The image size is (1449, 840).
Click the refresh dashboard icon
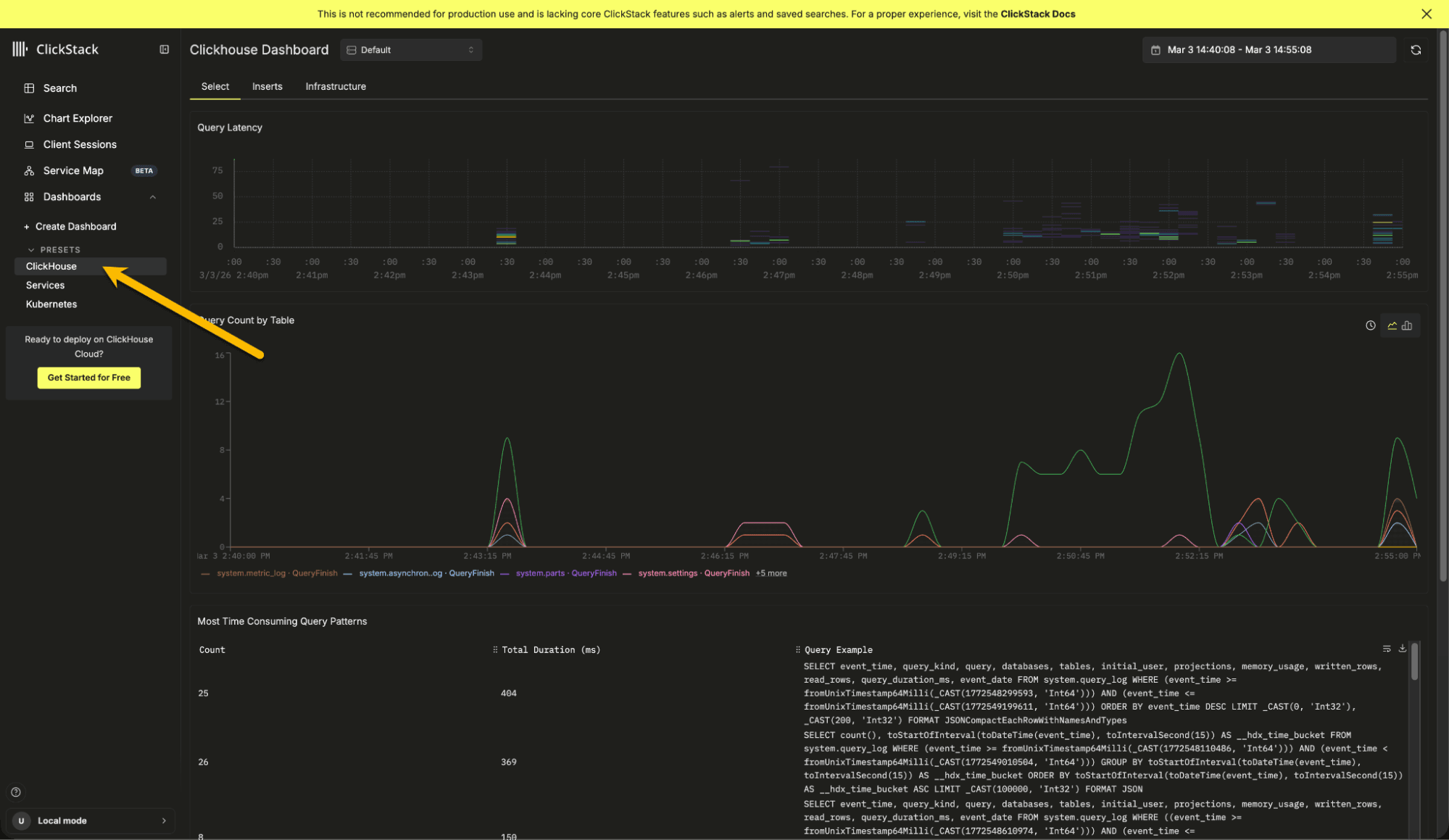click(1415, 50)
